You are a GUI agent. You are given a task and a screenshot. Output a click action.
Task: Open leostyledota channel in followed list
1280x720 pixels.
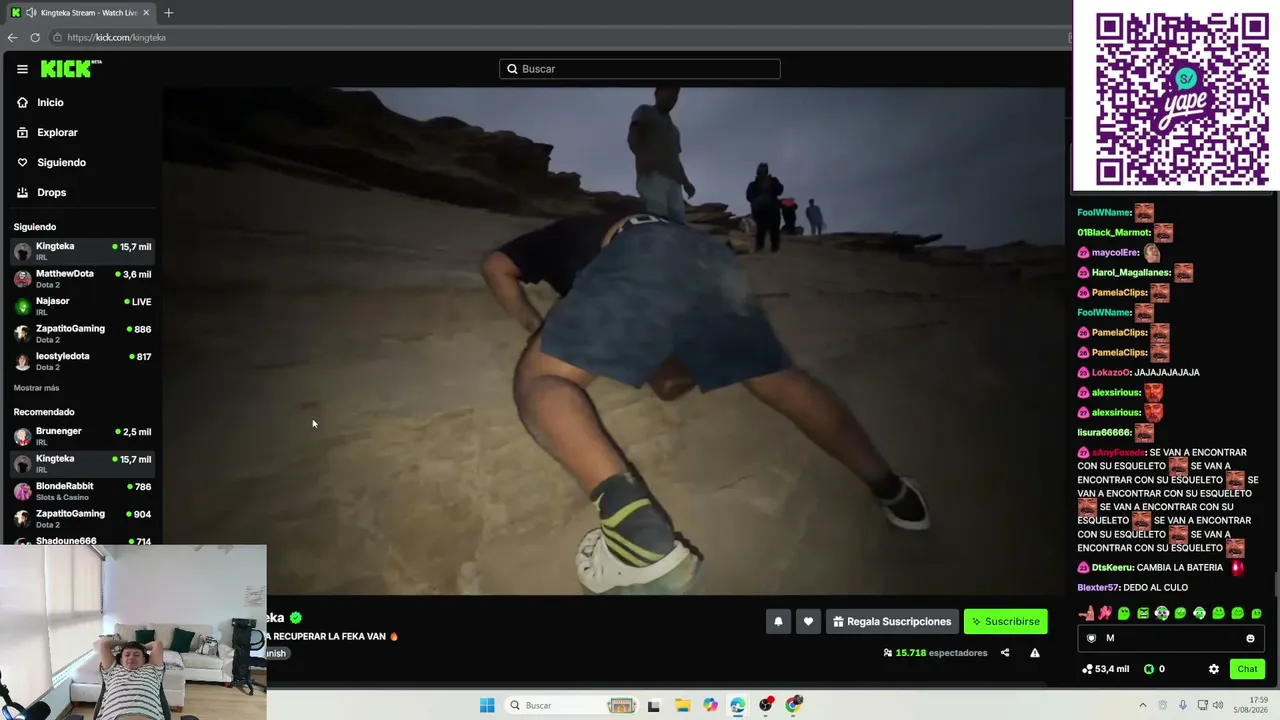(83, 360)
